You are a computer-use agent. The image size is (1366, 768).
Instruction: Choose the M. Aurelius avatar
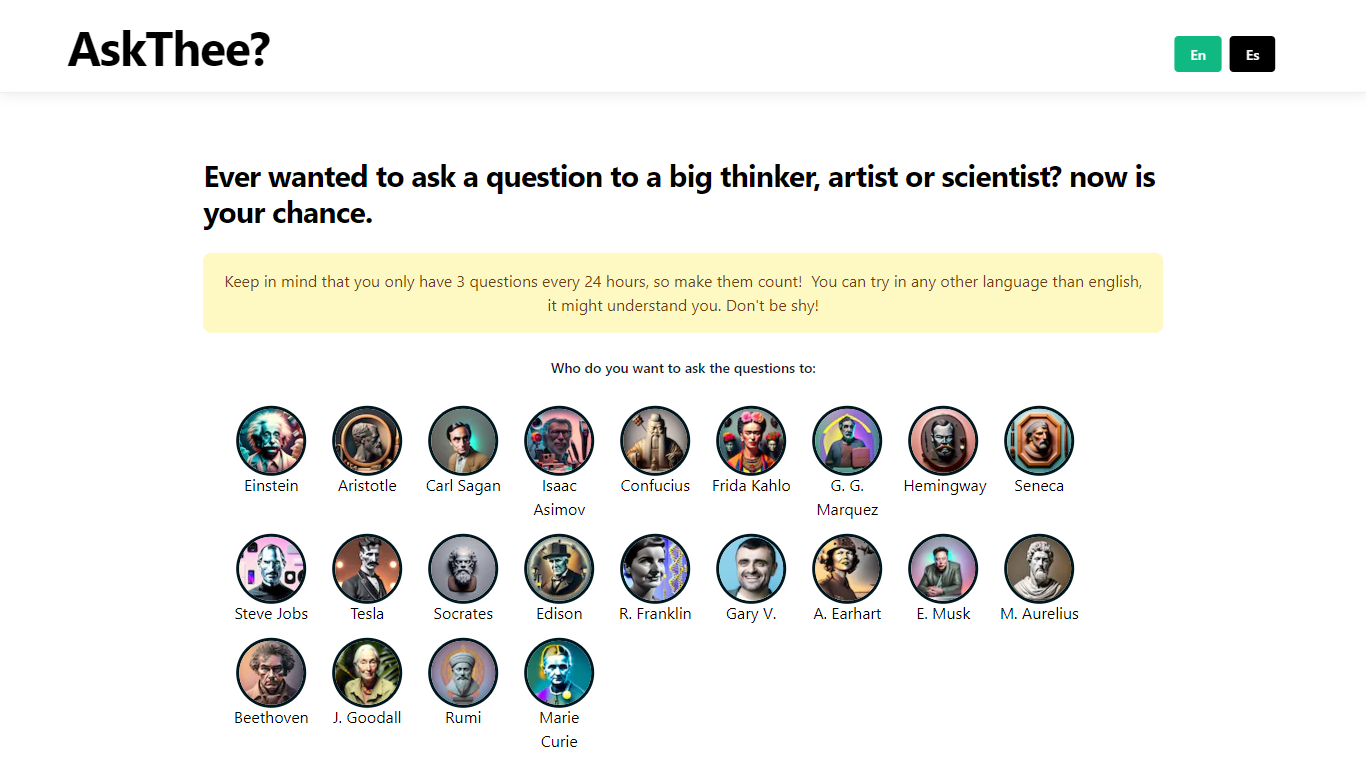1039,569
